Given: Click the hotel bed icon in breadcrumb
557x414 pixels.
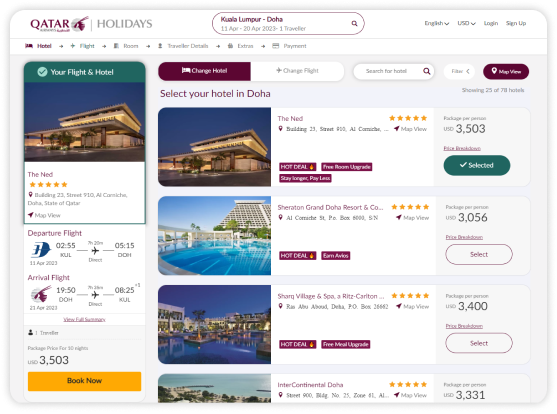Looking at the screenshot, I should point(29,46).
